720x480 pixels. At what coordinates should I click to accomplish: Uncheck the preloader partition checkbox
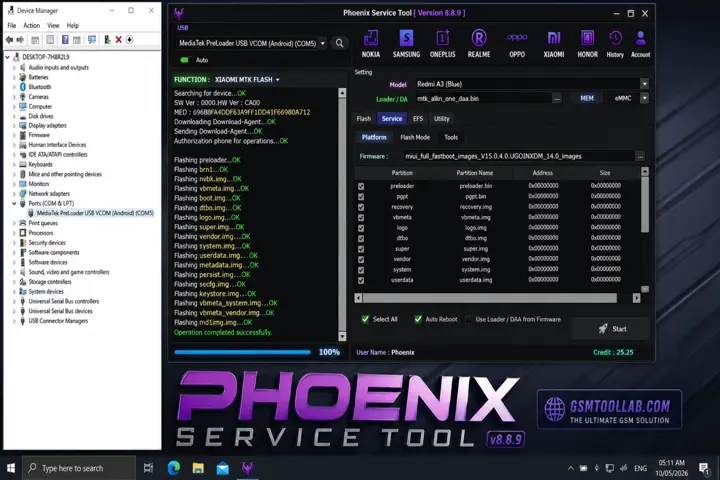361,186
